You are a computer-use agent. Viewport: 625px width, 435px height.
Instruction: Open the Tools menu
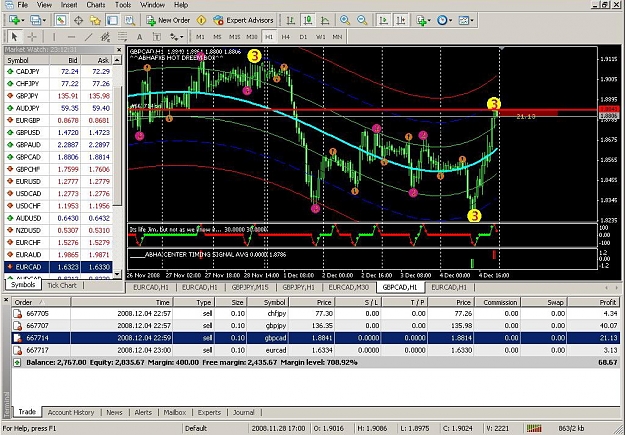[x=123, y=5]
